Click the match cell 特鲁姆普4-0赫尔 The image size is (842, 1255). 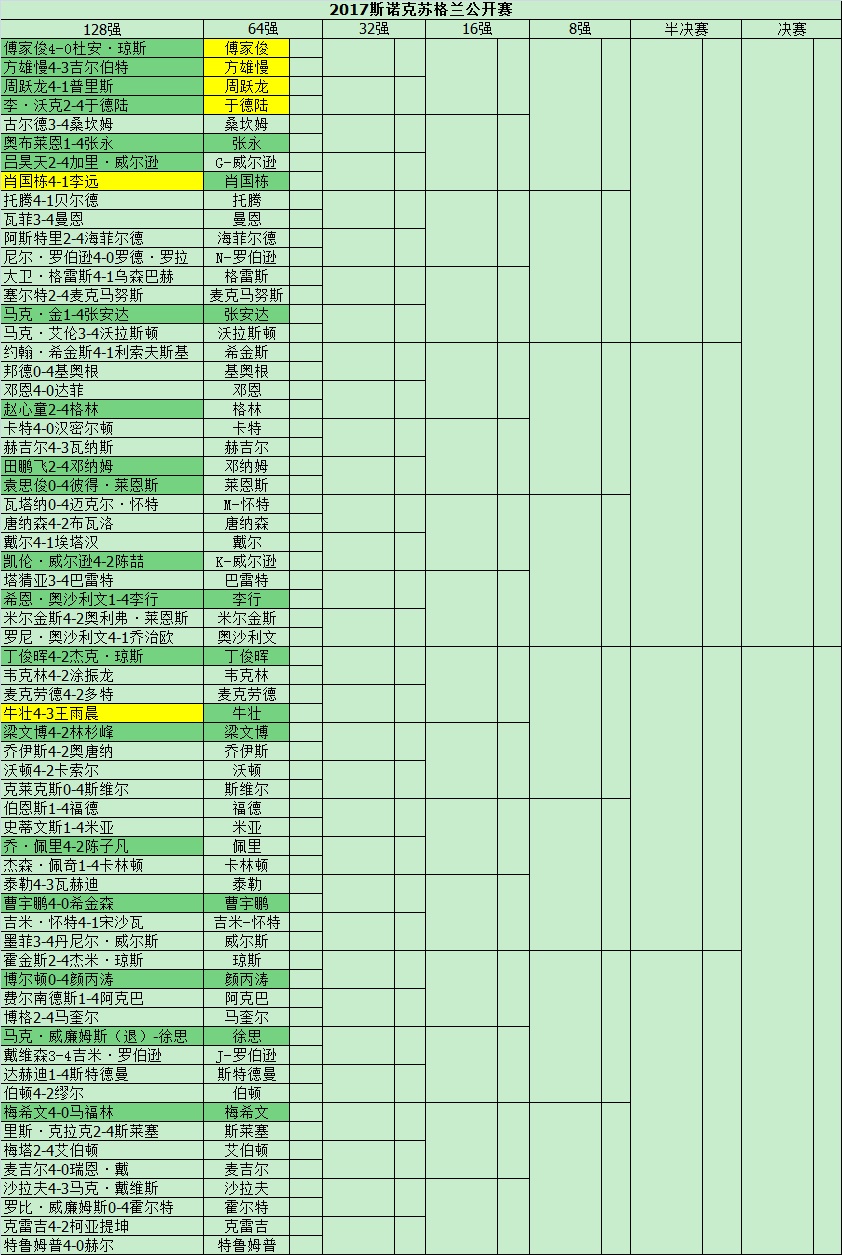tap(102, 1245)
